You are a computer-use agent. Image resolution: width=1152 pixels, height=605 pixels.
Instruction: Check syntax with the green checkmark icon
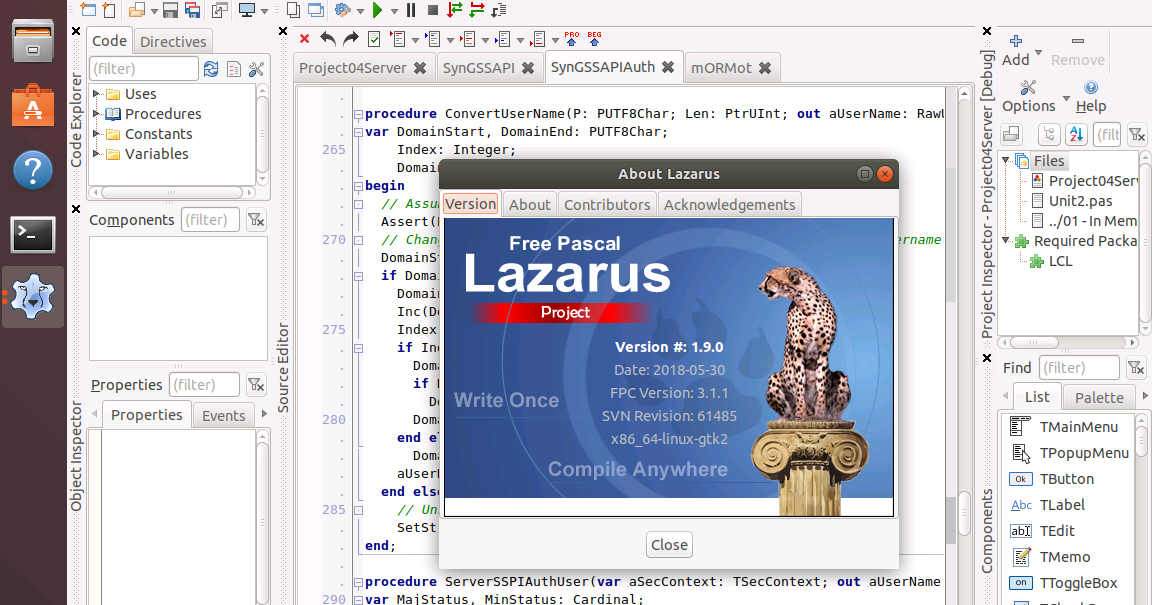click(374, 38)
